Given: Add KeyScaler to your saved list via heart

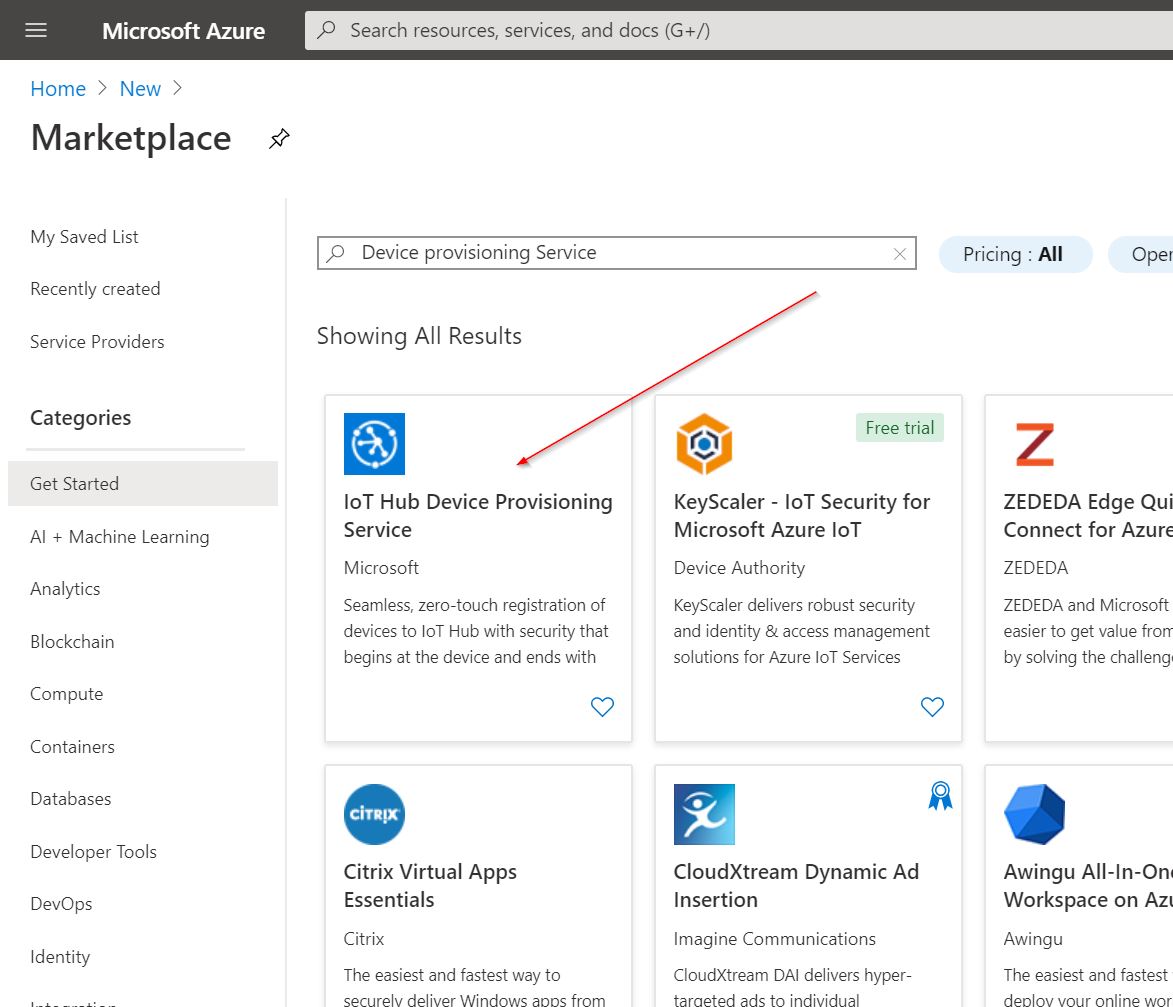Looking at the screenshot, I should [932, 706].
